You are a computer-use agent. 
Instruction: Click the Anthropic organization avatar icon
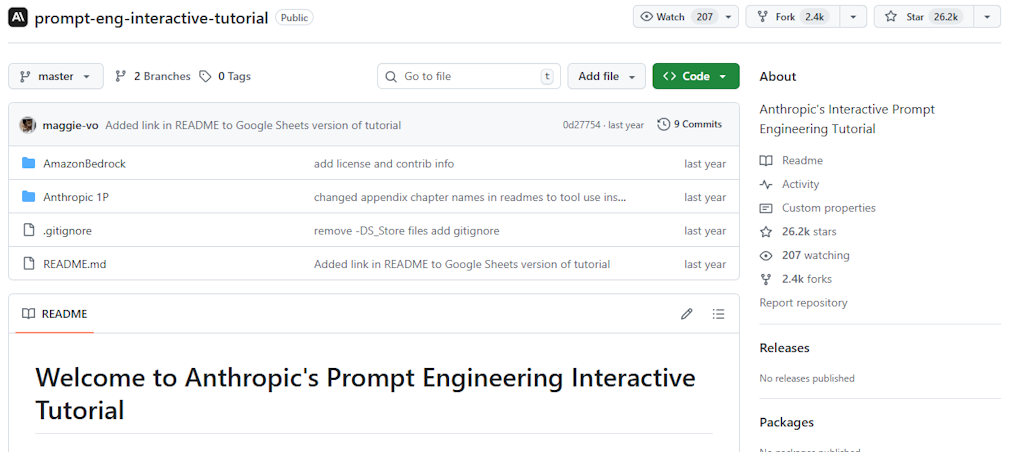(x=18, y=17)
